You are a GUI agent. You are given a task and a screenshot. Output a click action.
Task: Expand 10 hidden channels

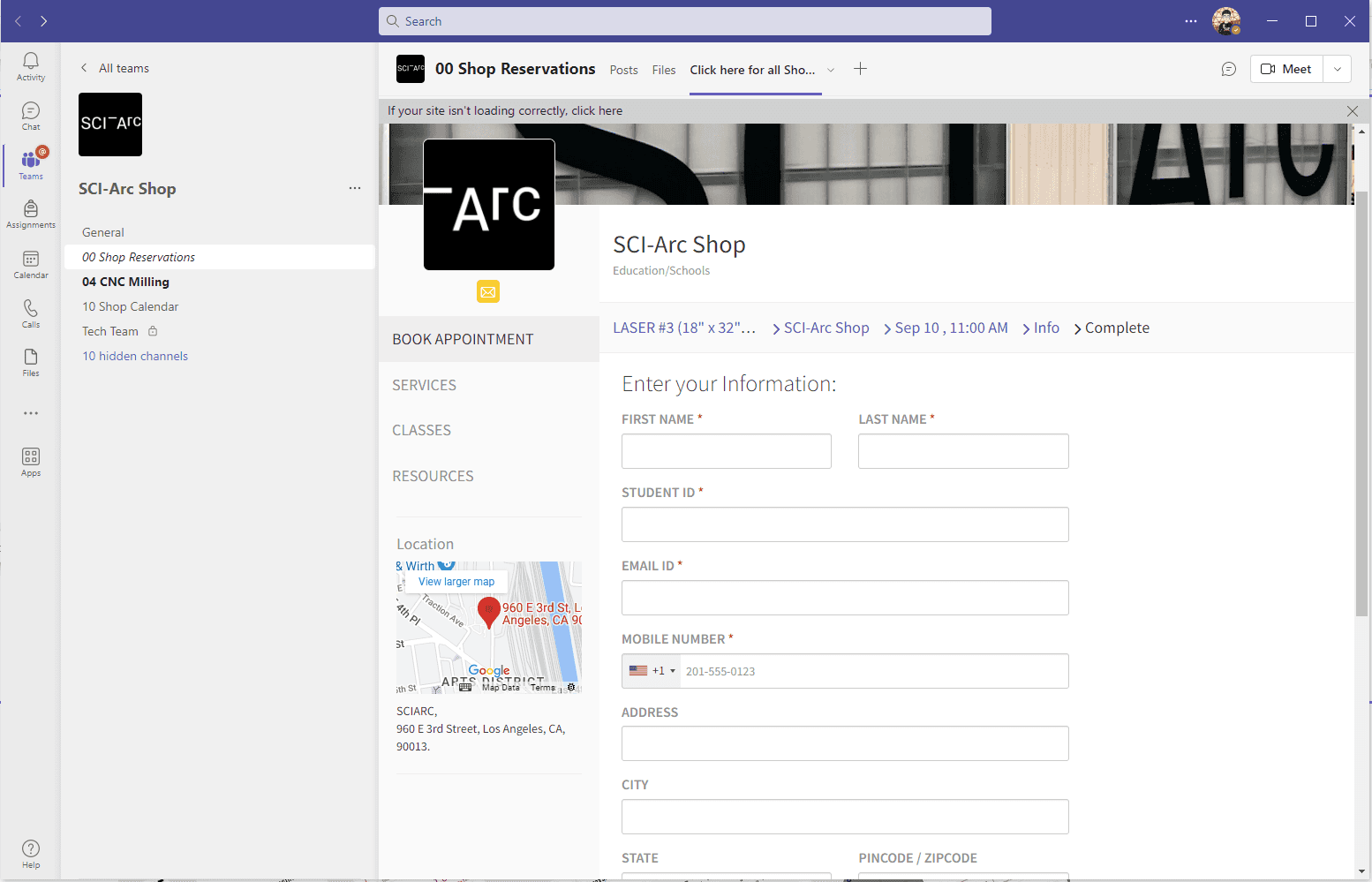click(135, 356)
